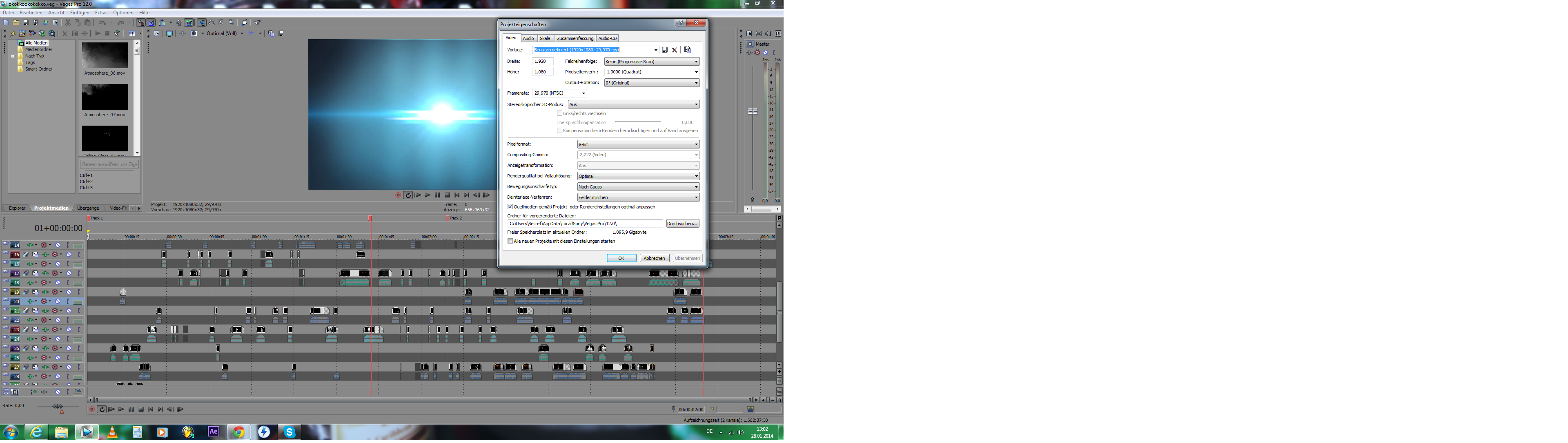Click the Abbrechen button
1568x443 pixels.
point(654,258)
